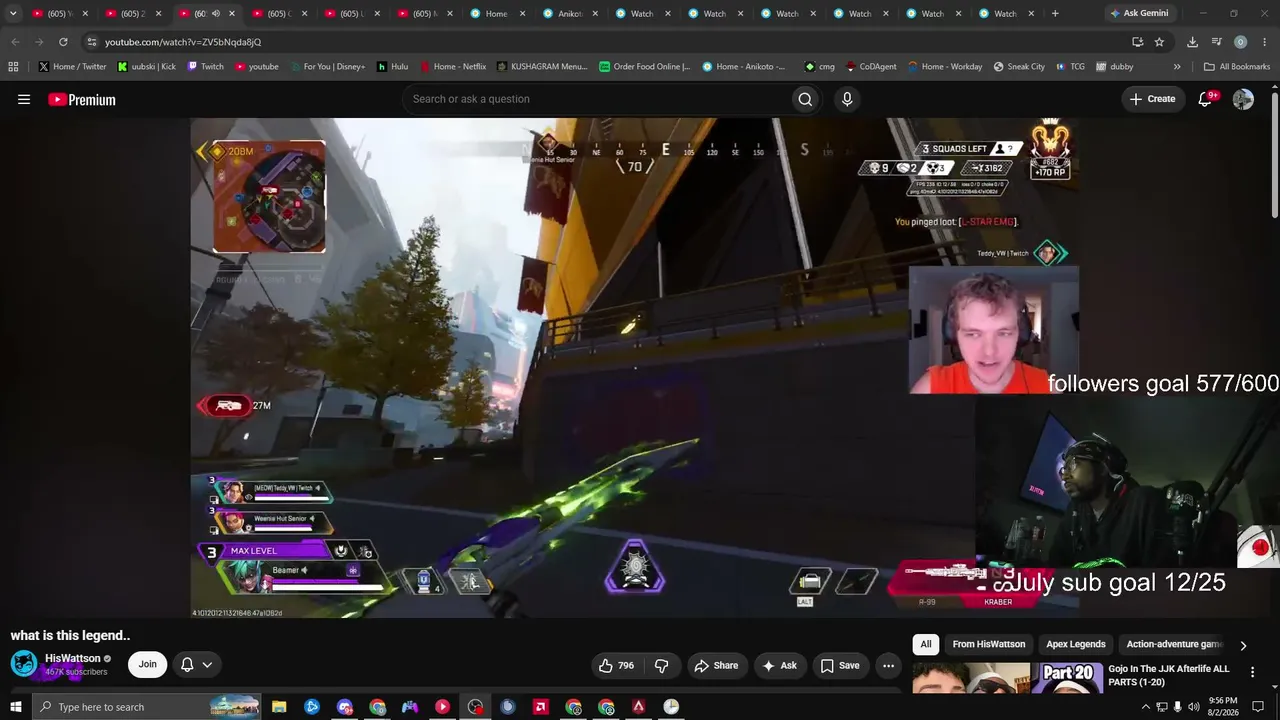The width and height of the screenshot is (1280, 720).
Task: Open more actions ellipsis under video
Action: [888, 665]
